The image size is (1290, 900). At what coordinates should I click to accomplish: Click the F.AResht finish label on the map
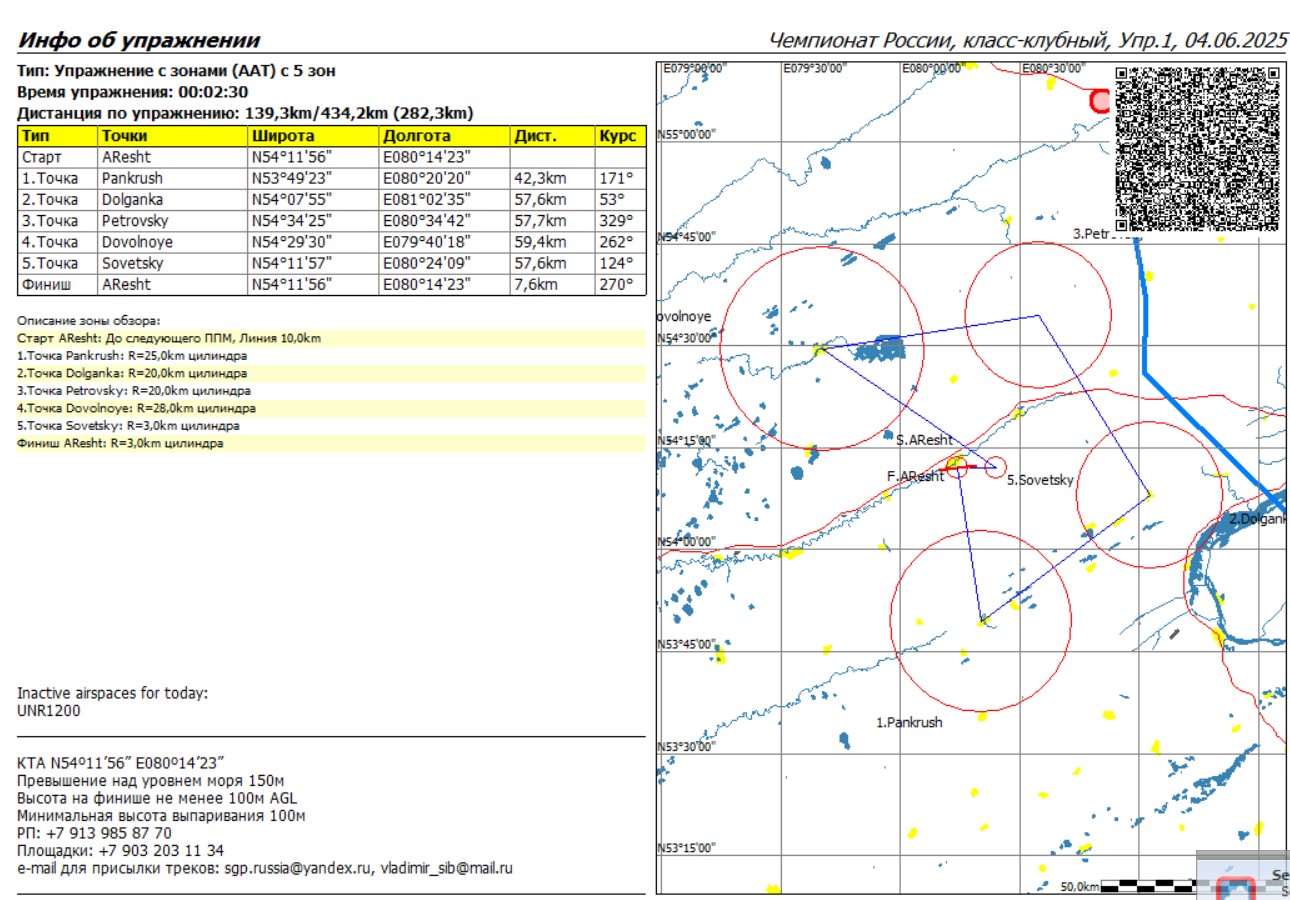(x=914, y=477)
